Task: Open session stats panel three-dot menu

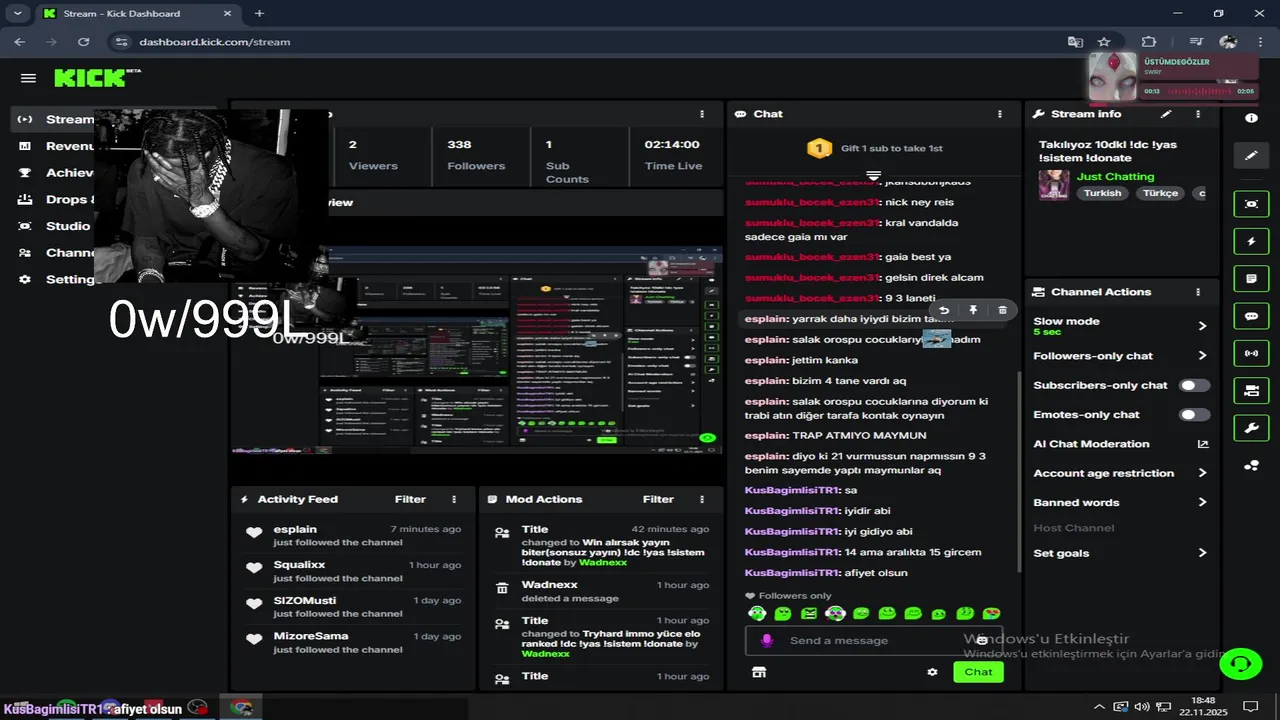Action: 702,114
